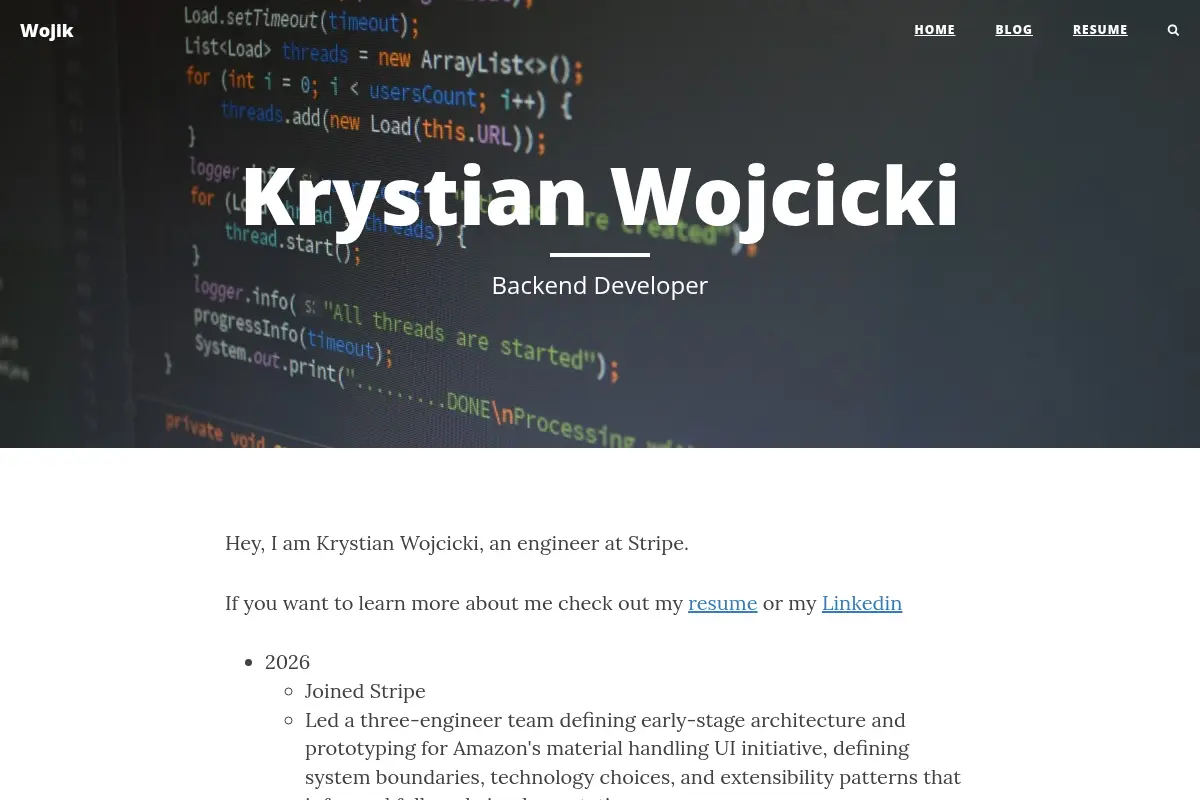Image resolution: width=1200 pixels, height=800 pixels.
Task: Open the search magnifier icon
Action: pos(1173,30)
